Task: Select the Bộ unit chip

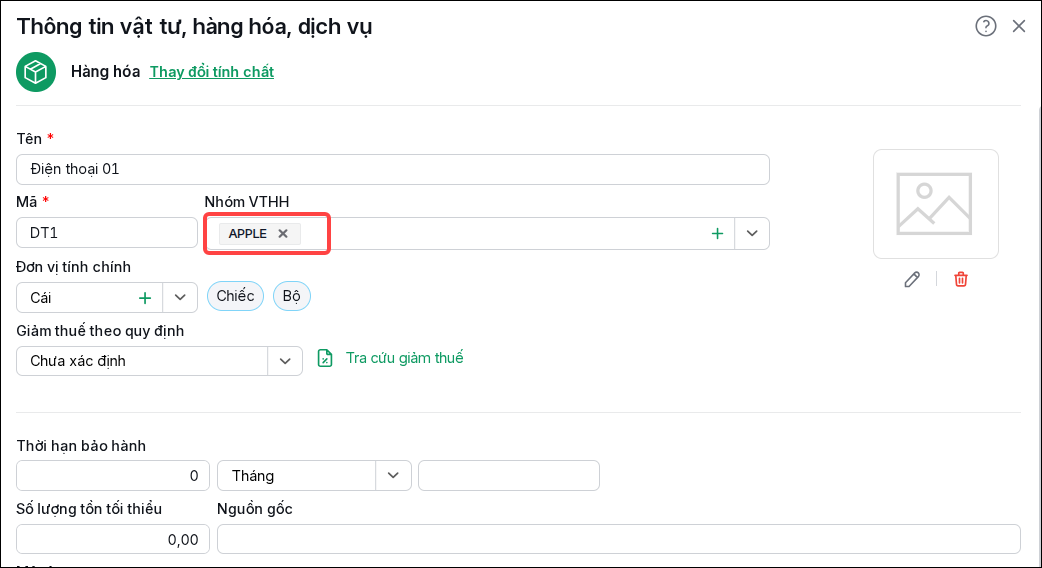Action: point(292,296)
